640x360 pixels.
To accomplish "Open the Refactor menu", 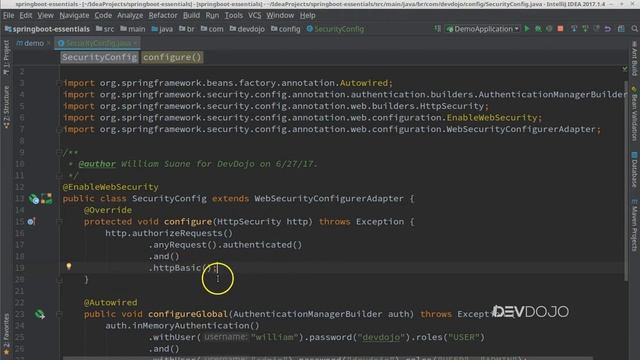I will (x=163, y=16).
